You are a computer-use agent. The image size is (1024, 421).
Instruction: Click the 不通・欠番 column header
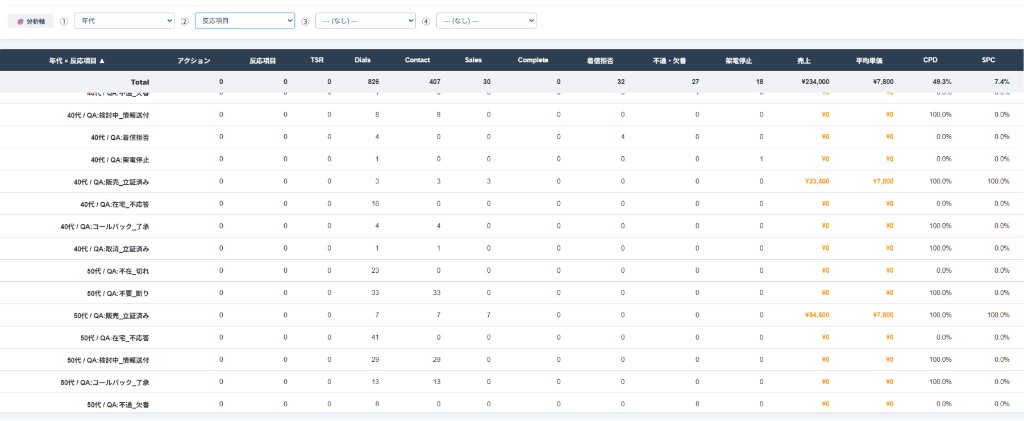click(x=669, y=60)
